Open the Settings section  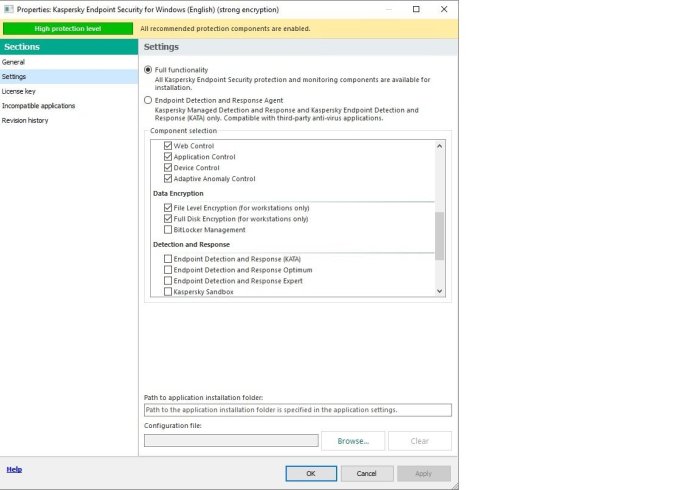tap(69, 77)
